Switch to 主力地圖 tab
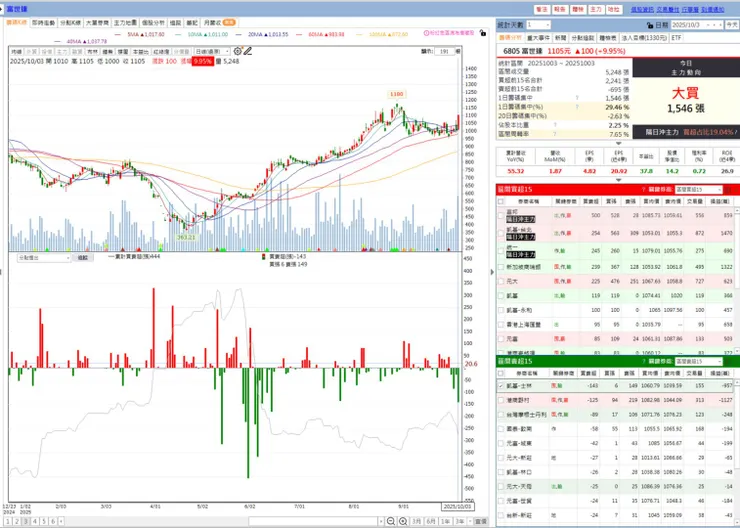This screenshot has width=740, height=528. (126, 23)
